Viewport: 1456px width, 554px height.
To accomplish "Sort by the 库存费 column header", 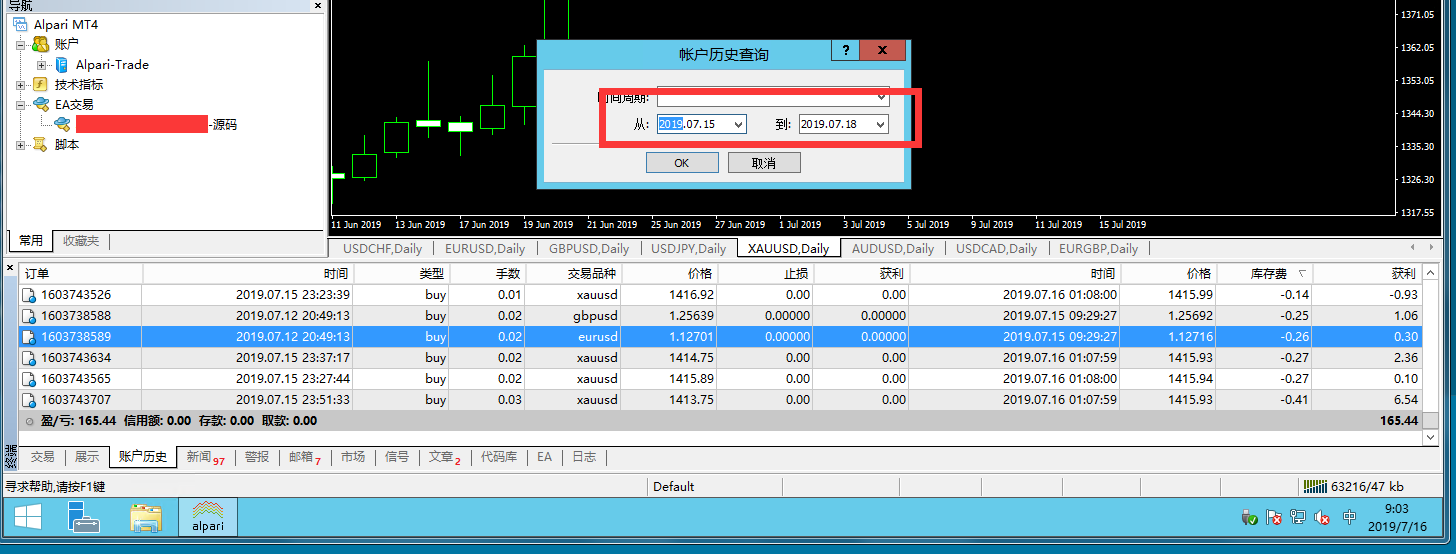I will click(x=1262, y=273).
